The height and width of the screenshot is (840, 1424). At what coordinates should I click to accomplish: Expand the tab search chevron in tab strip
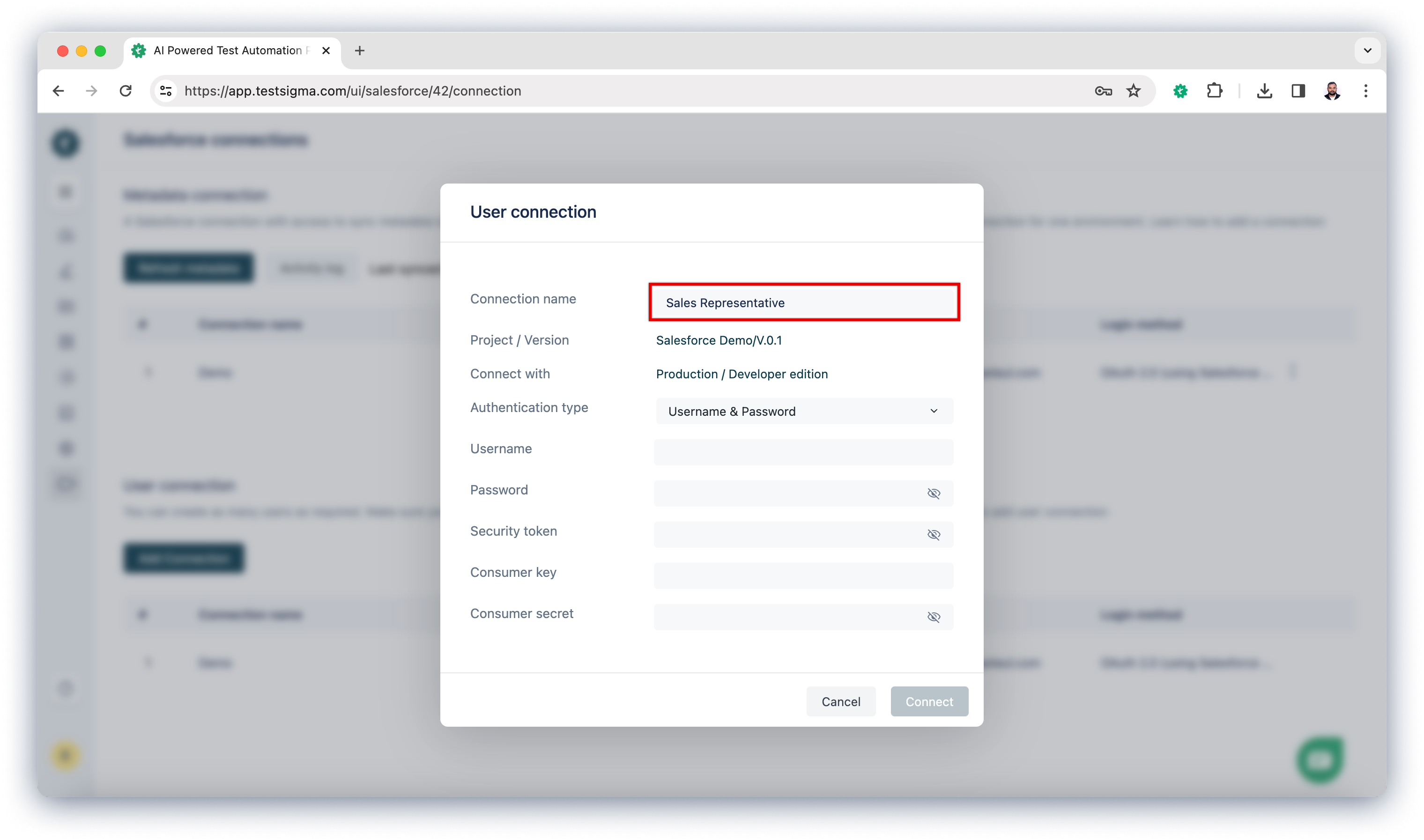point(1367,51)
